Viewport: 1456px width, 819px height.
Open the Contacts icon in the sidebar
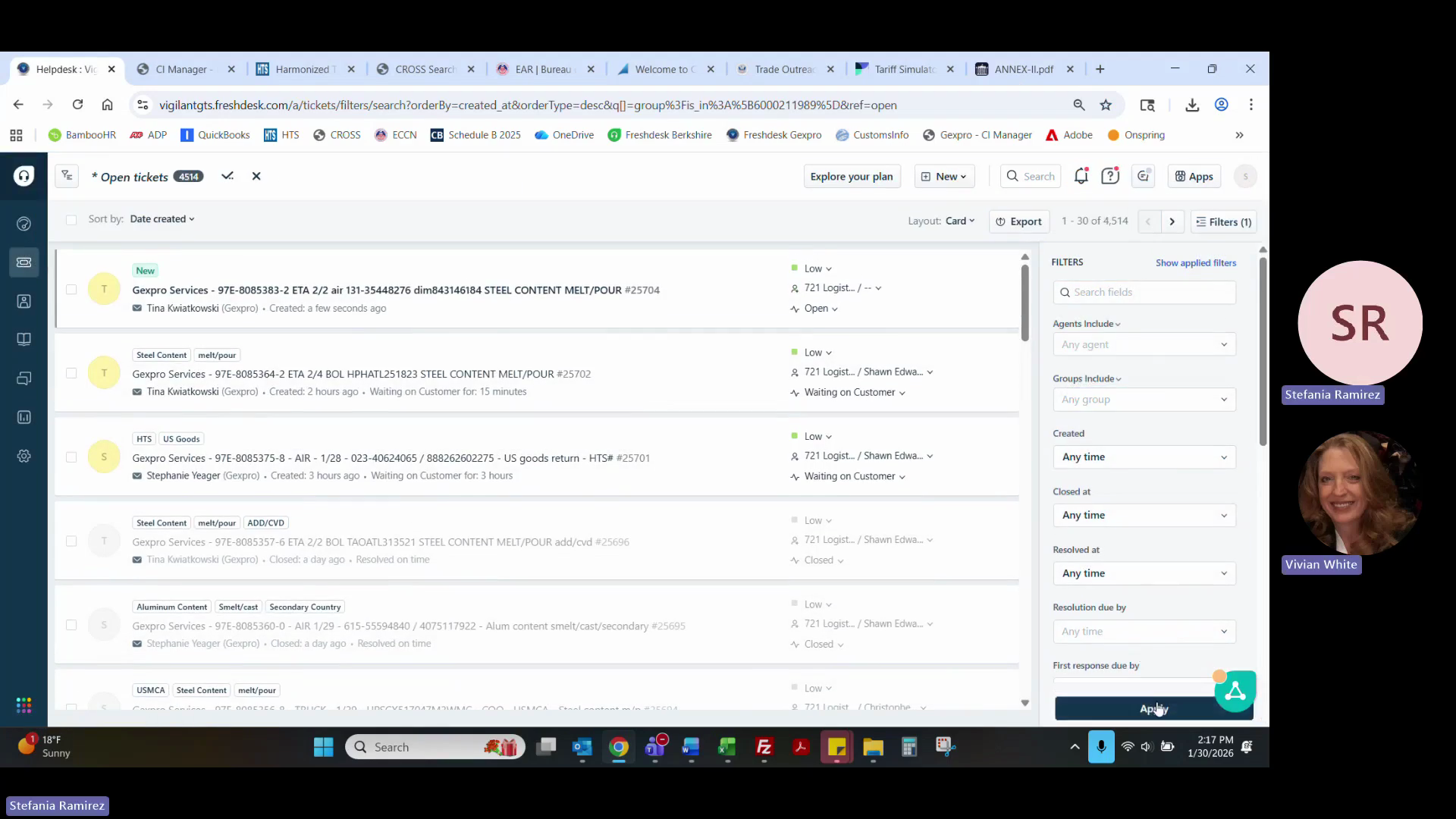24,301
